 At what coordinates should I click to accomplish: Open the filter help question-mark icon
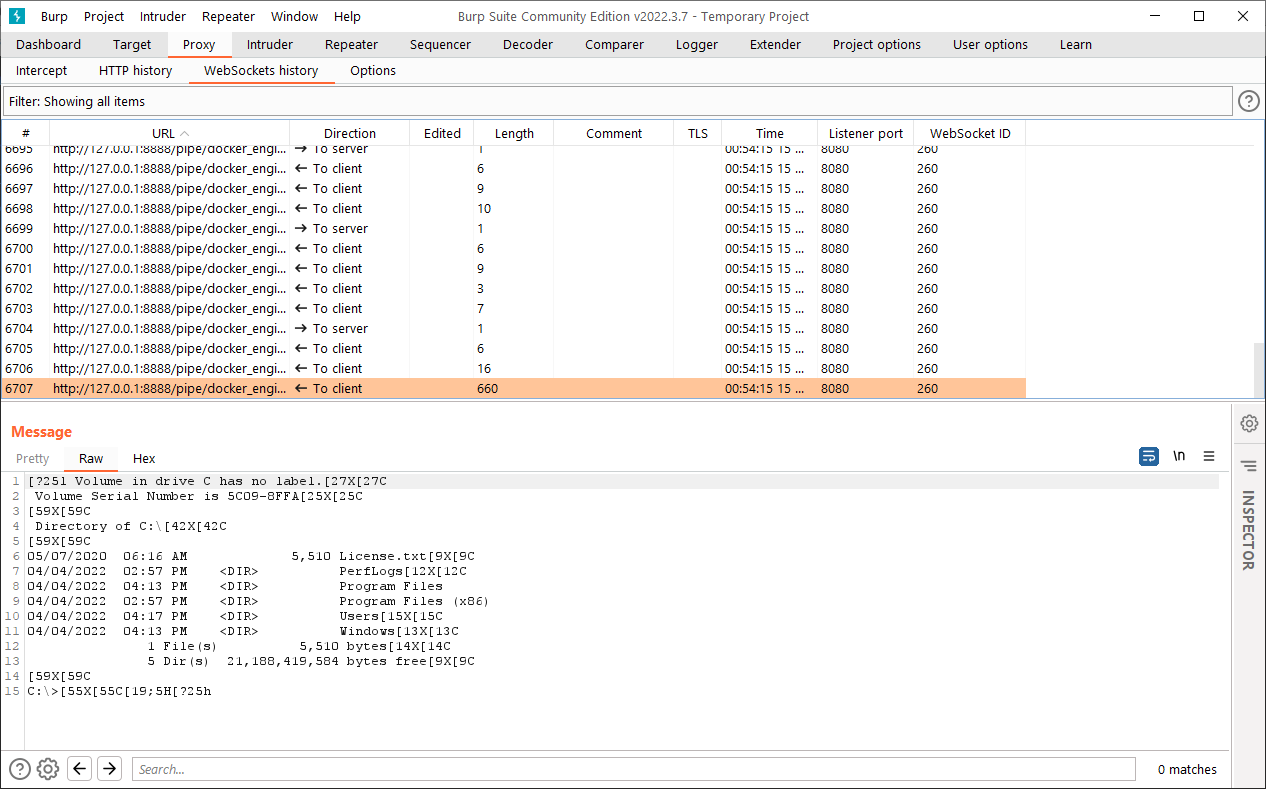point(1249,101)
